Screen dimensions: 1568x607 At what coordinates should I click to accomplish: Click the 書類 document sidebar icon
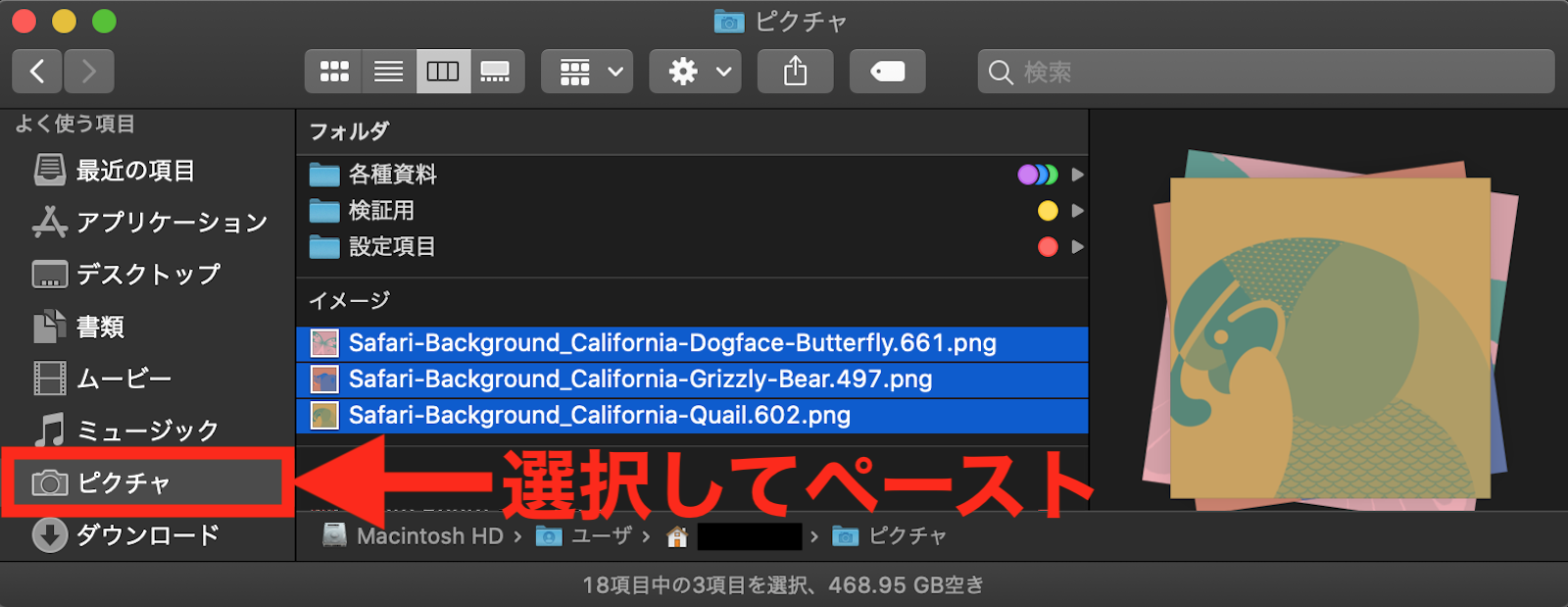click(x=50, y=327)
